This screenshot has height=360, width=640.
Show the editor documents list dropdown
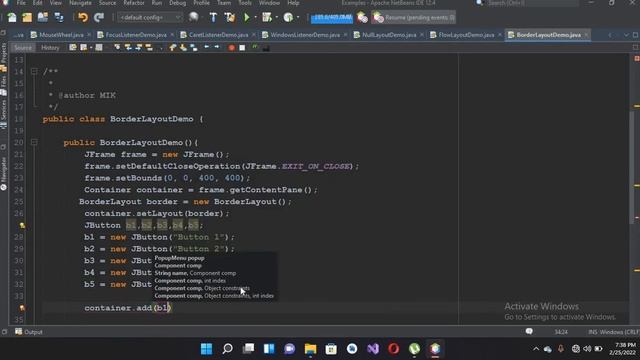(627, 35)
